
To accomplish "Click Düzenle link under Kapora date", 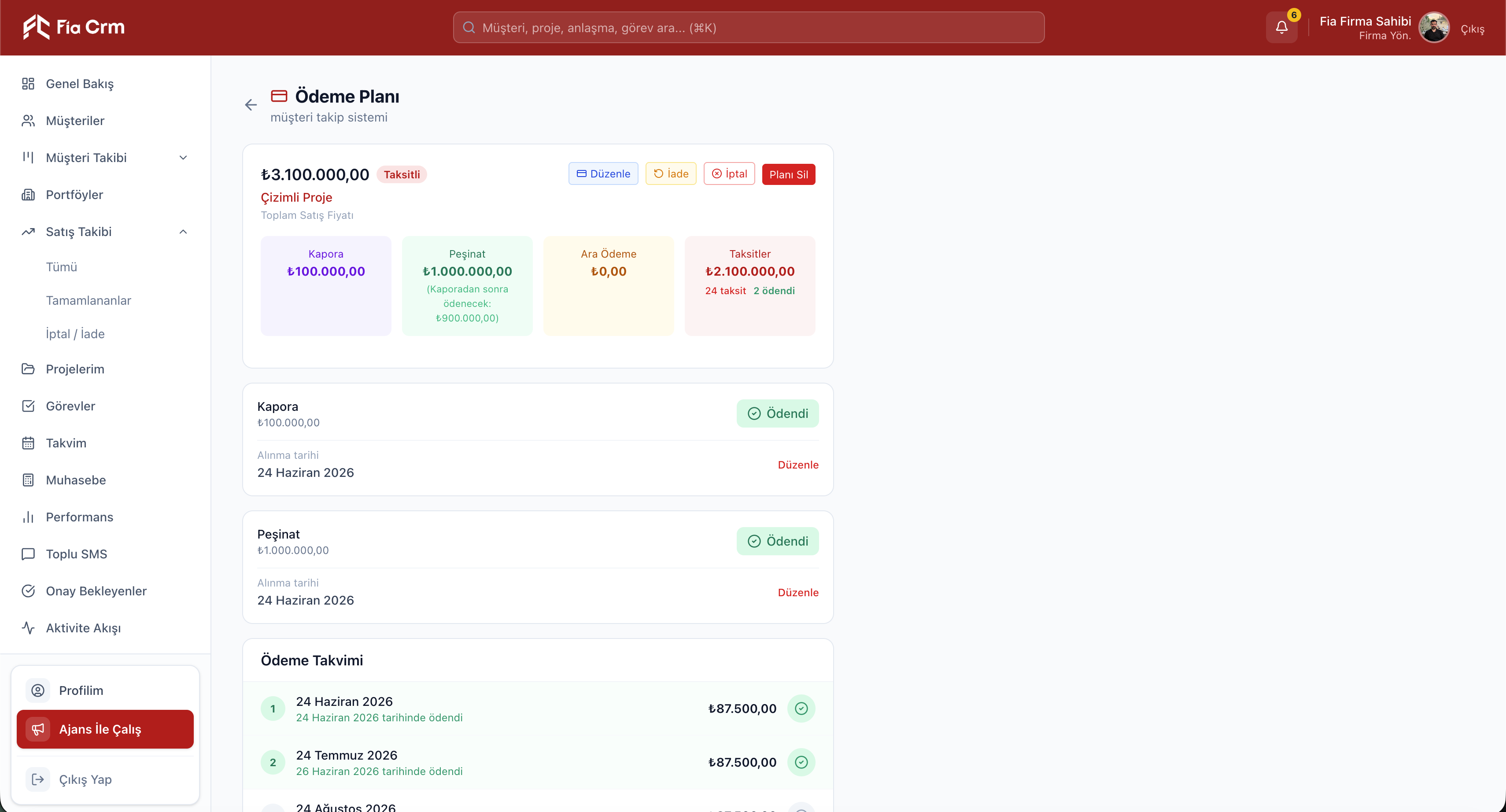I will pyautogui.click(x=798, y=465).
